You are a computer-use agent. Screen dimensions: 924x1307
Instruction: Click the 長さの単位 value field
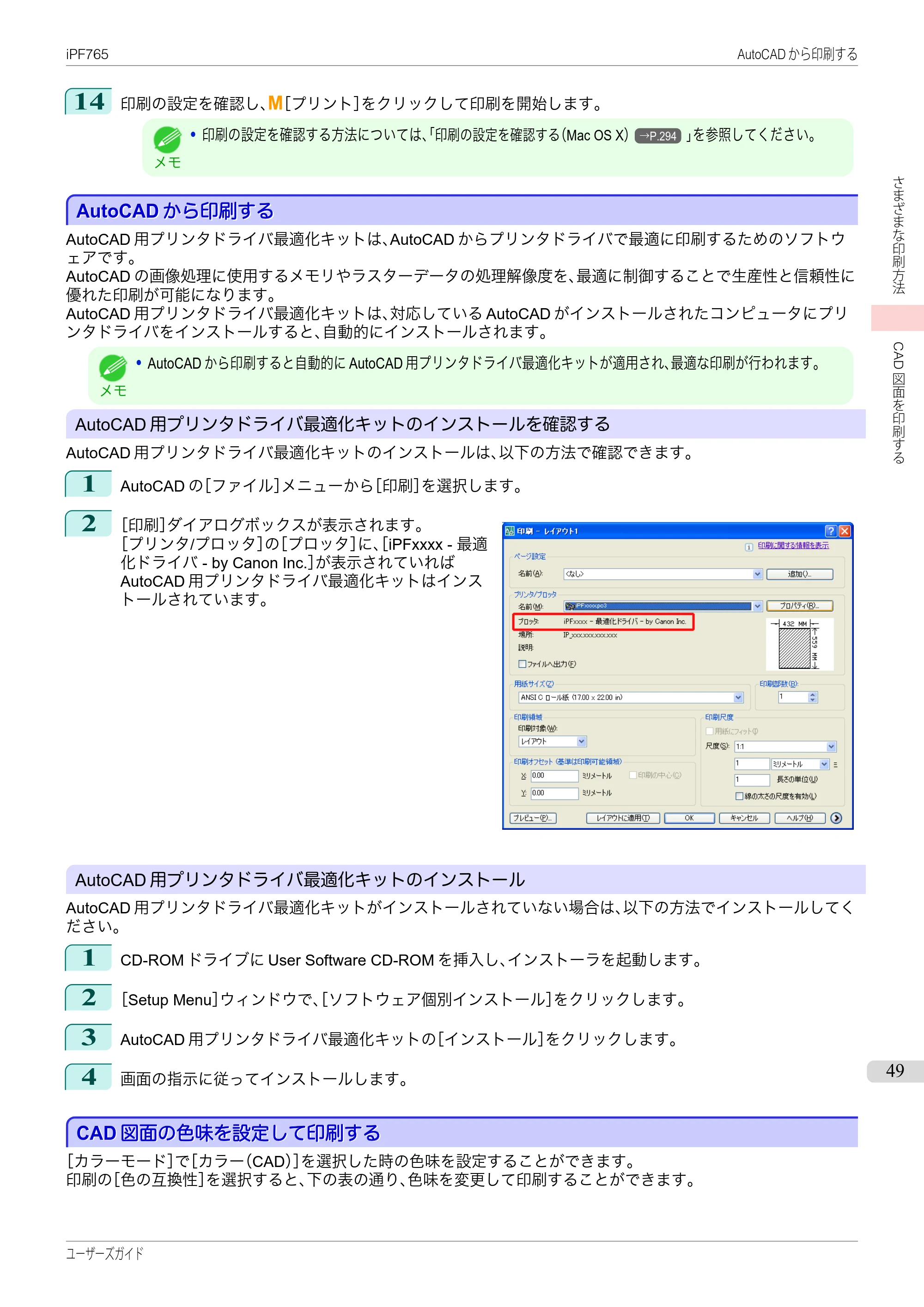click(x=752, y=779)
